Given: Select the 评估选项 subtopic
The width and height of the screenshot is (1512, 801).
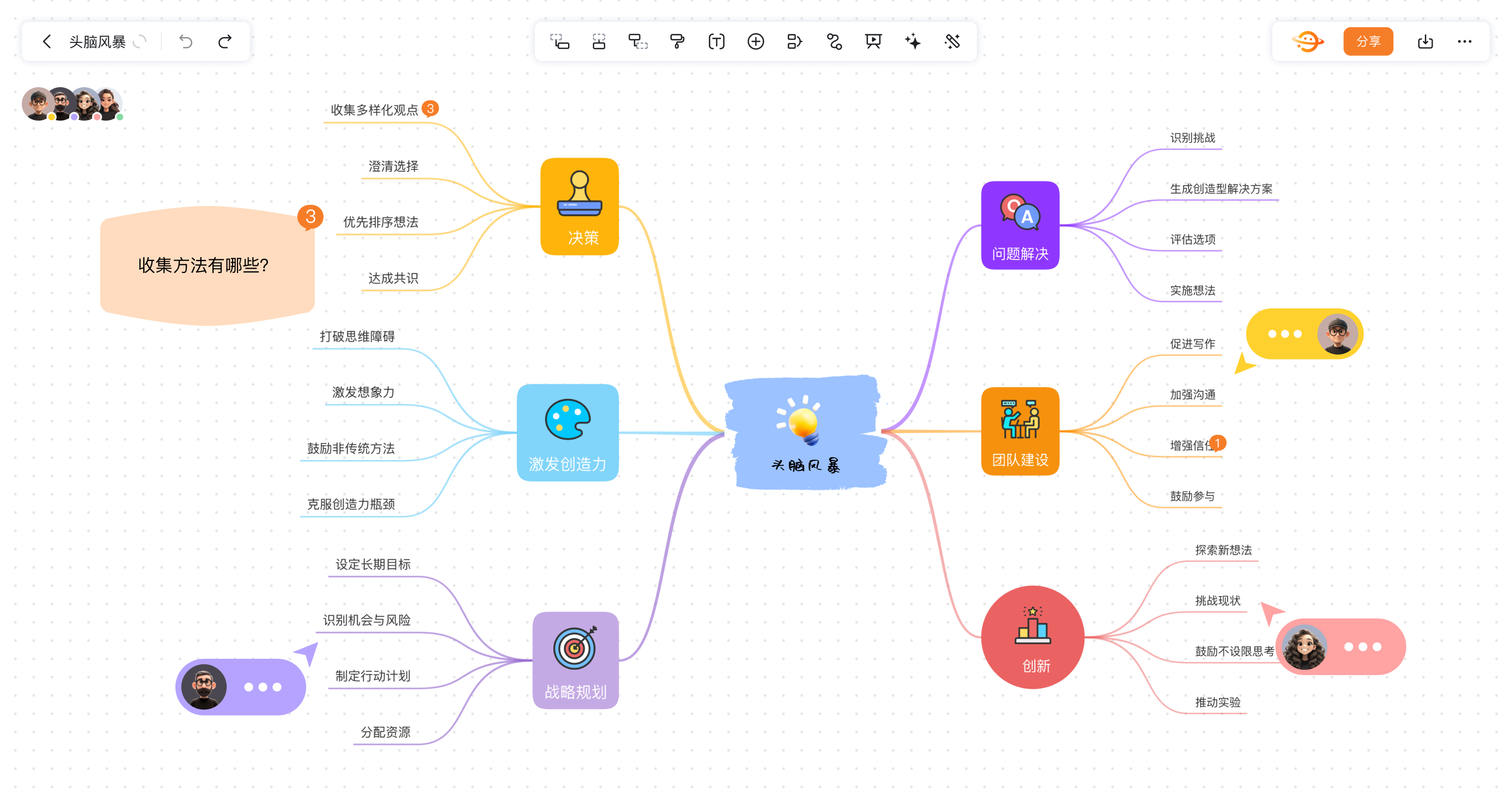Looking at the screenshot, I should pos(1192,239).
